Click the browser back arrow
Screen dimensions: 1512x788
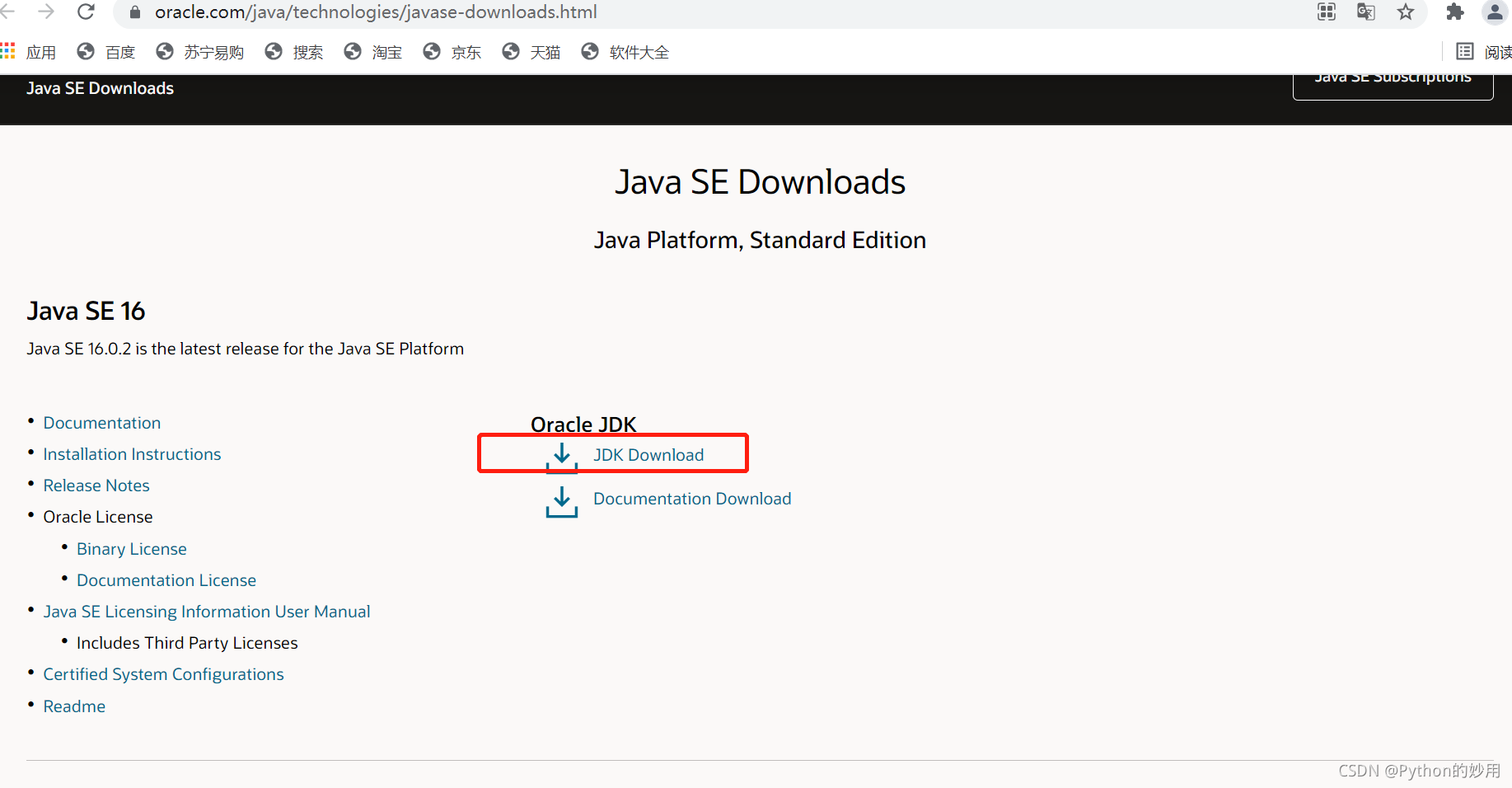tap(7, 12)
